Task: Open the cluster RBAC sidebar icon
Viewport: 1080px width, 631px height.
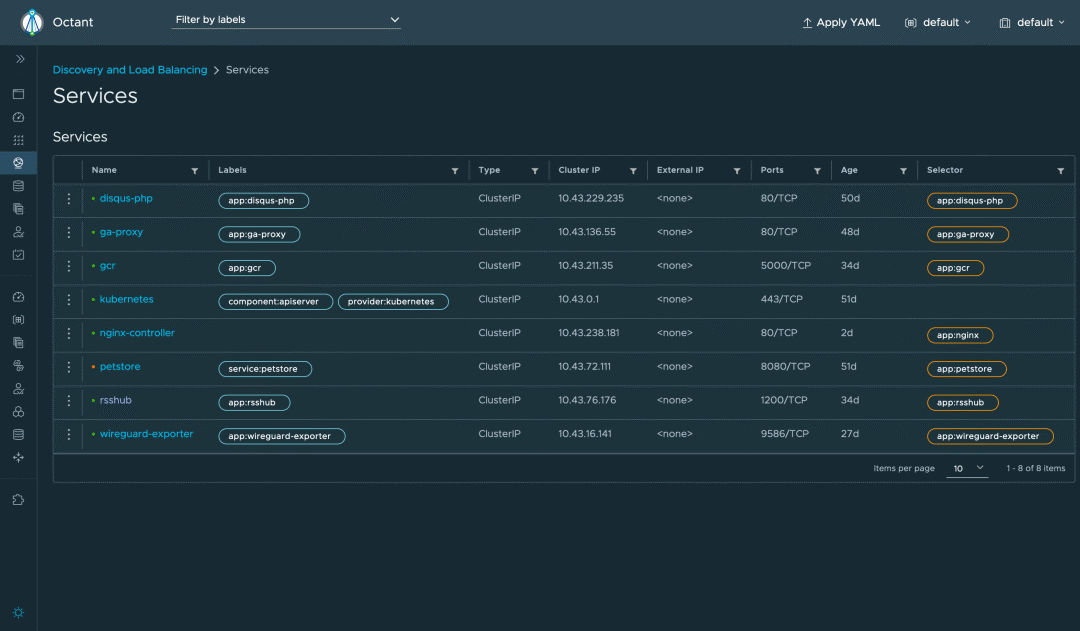Action: [x=19, y=389]
